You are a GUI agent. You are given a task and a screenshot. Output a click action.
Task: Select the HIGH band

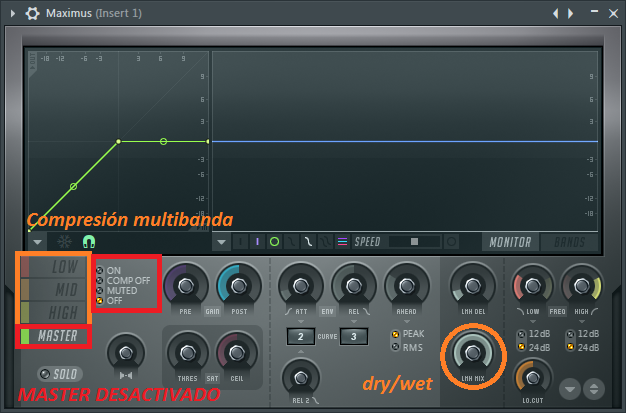(x=53, y=313)
